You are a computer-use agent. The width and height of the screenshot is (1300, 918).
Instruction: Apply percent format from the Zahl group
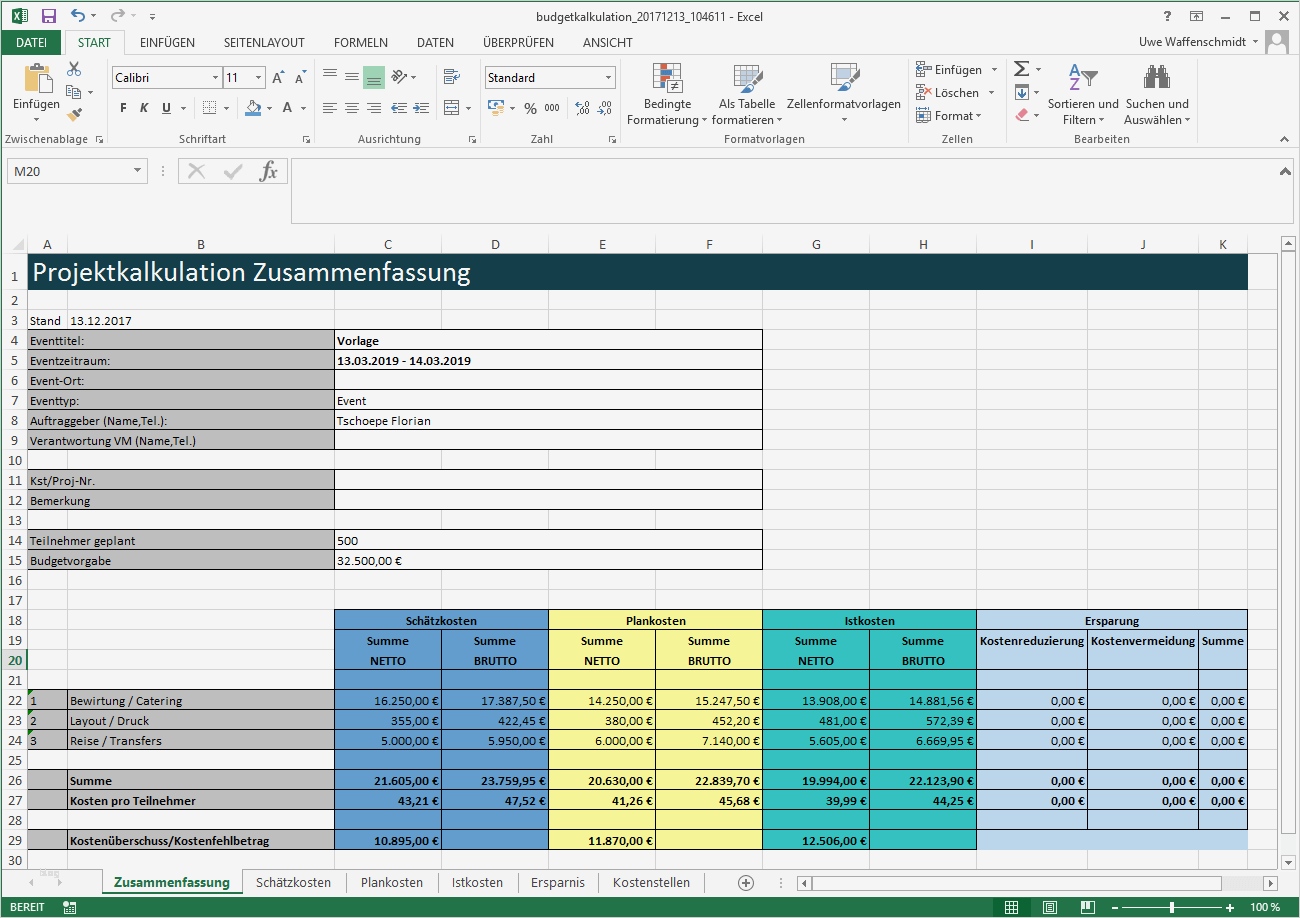click(x=531, y=108)
